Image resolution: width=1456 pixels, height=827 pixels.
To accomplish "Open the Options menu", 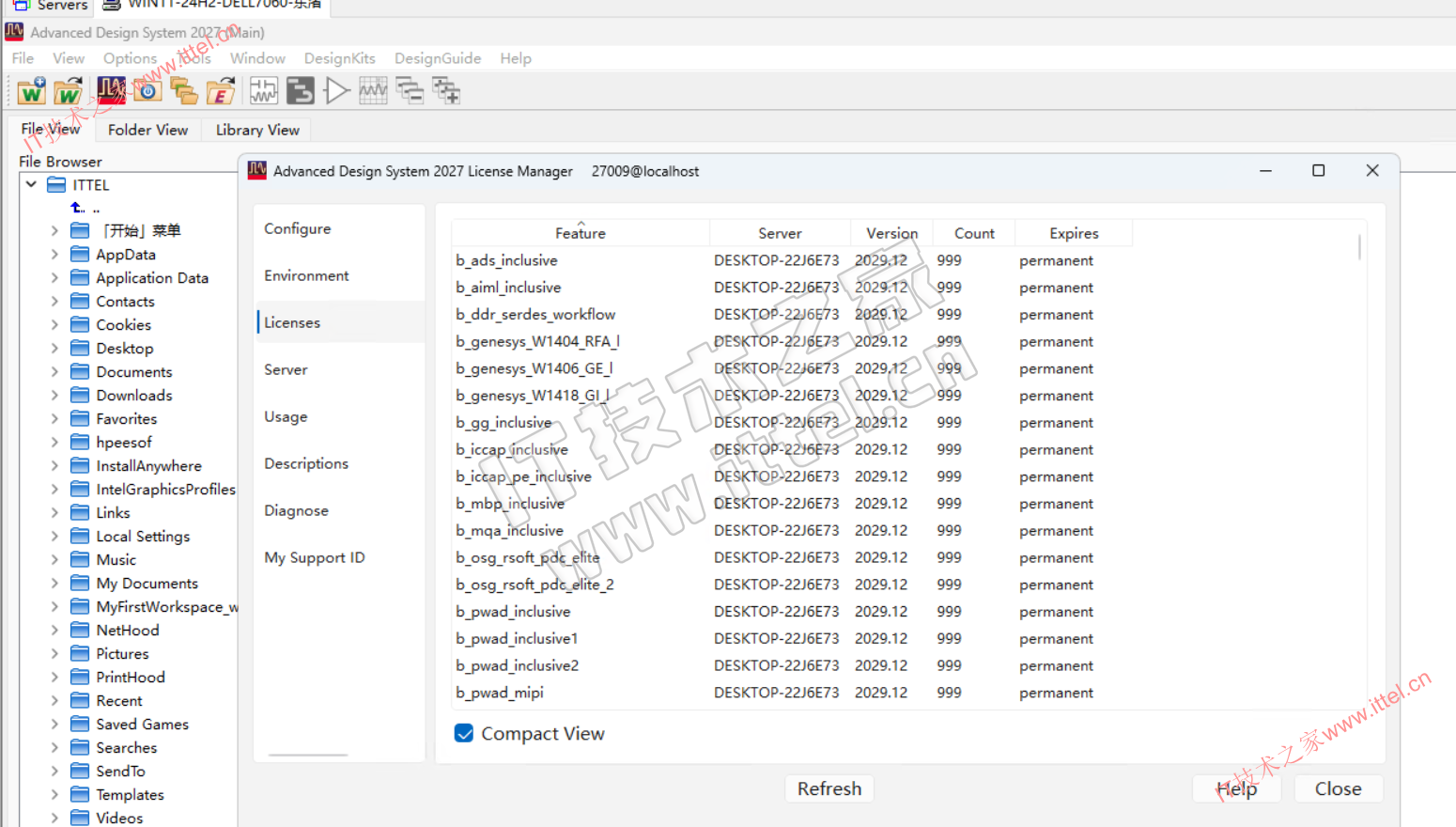I will coord(131,58).
